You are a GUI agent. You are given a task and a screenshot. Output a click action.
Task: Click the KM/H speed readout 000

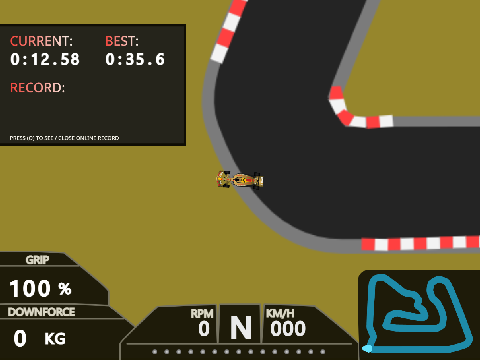(x=288, y=329)
